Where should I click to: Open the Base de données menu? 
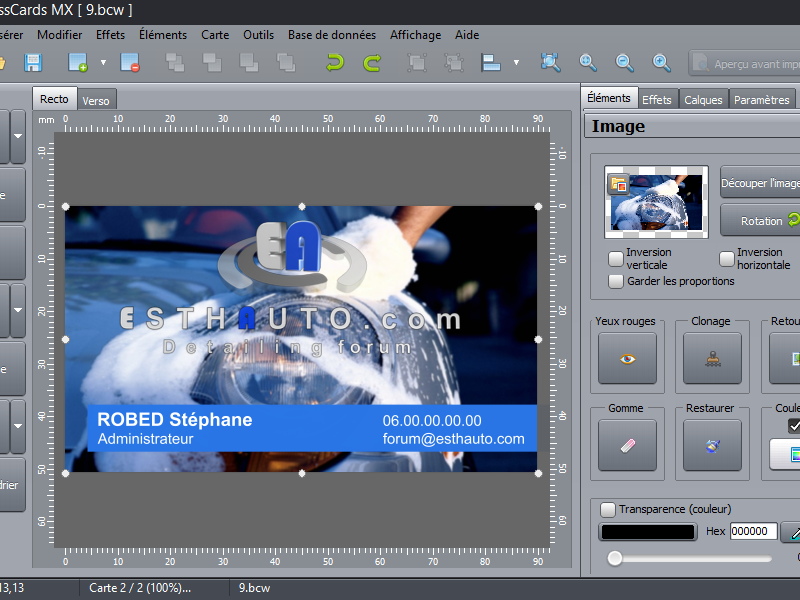click(x=332, y=35)
